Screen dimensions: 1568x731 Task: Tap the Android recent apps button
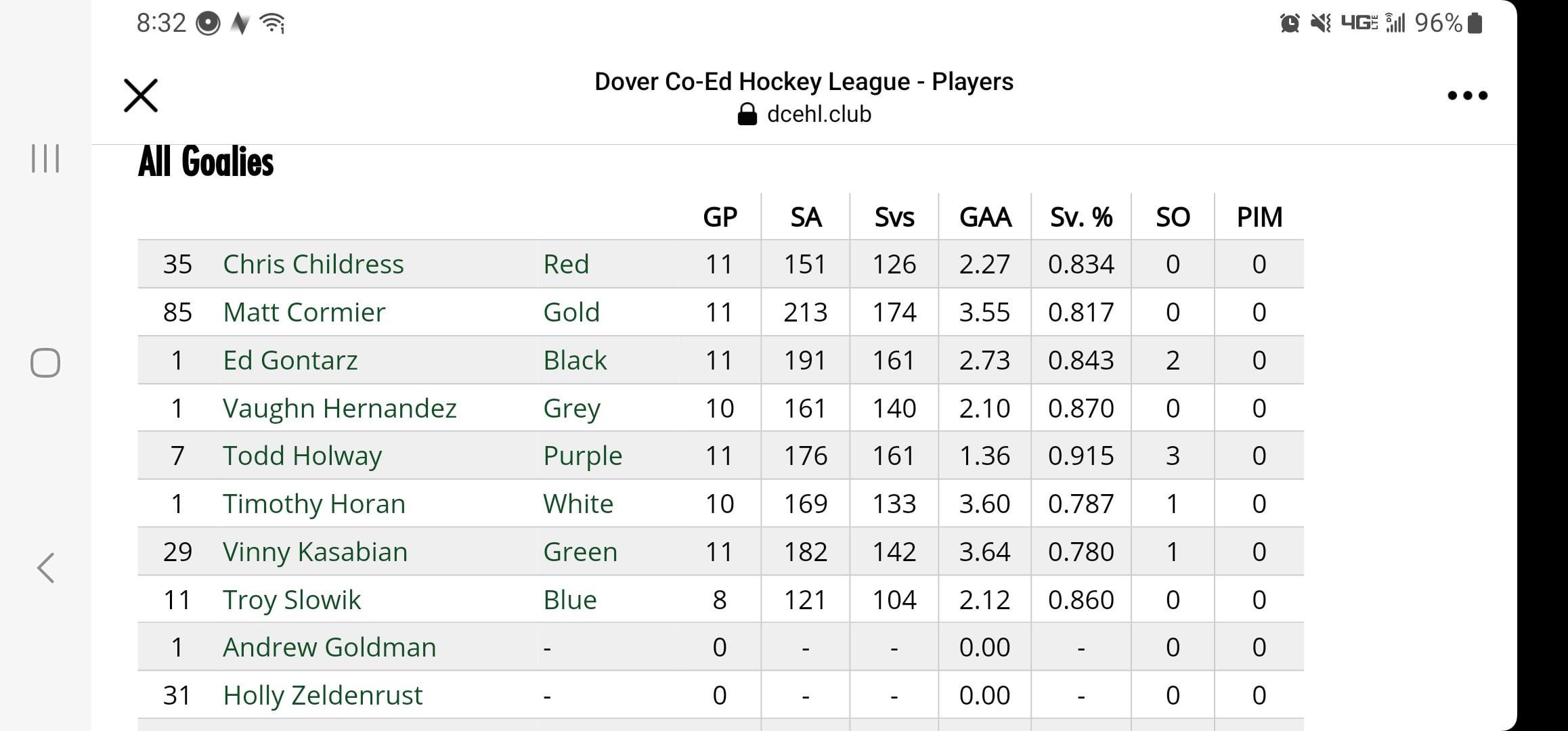coord(45,158)
